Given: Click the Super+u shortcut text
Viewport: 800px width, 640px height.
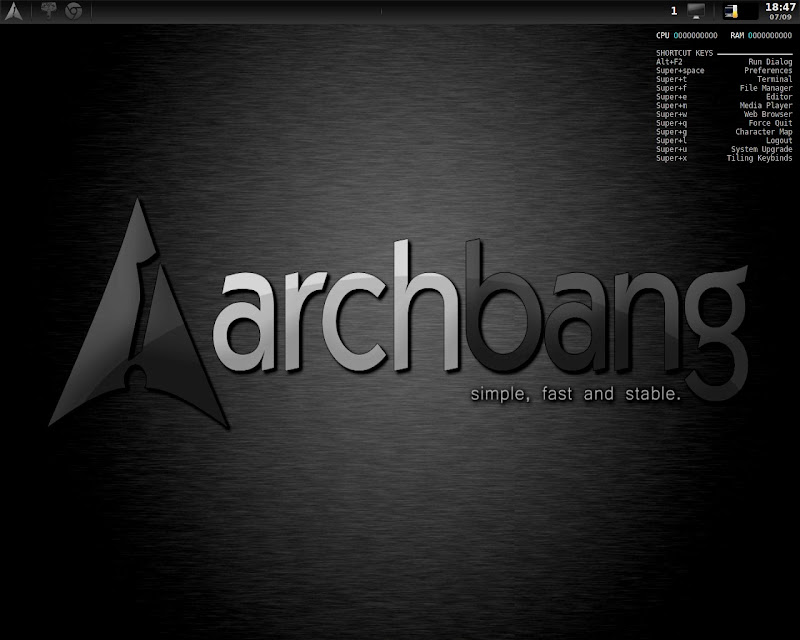Looking at the screenshot, I should [x=671, y=149].
